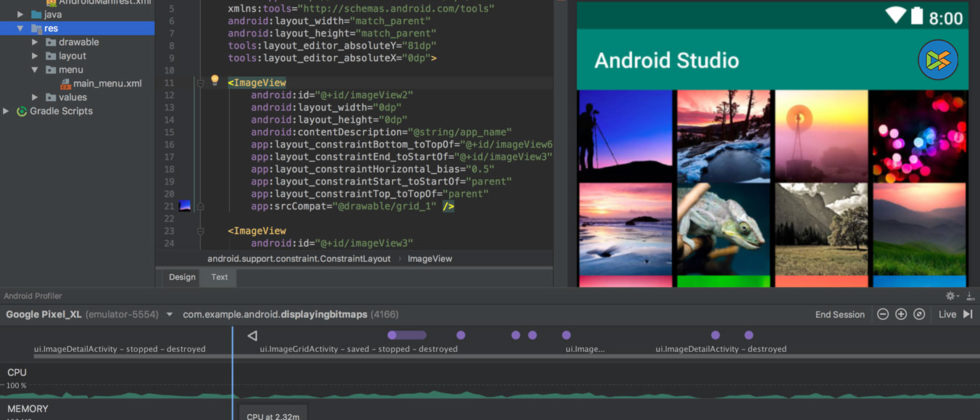Expand the java folder
The image size is (980, 420).
pyautogui.click(x=22, y=15)
